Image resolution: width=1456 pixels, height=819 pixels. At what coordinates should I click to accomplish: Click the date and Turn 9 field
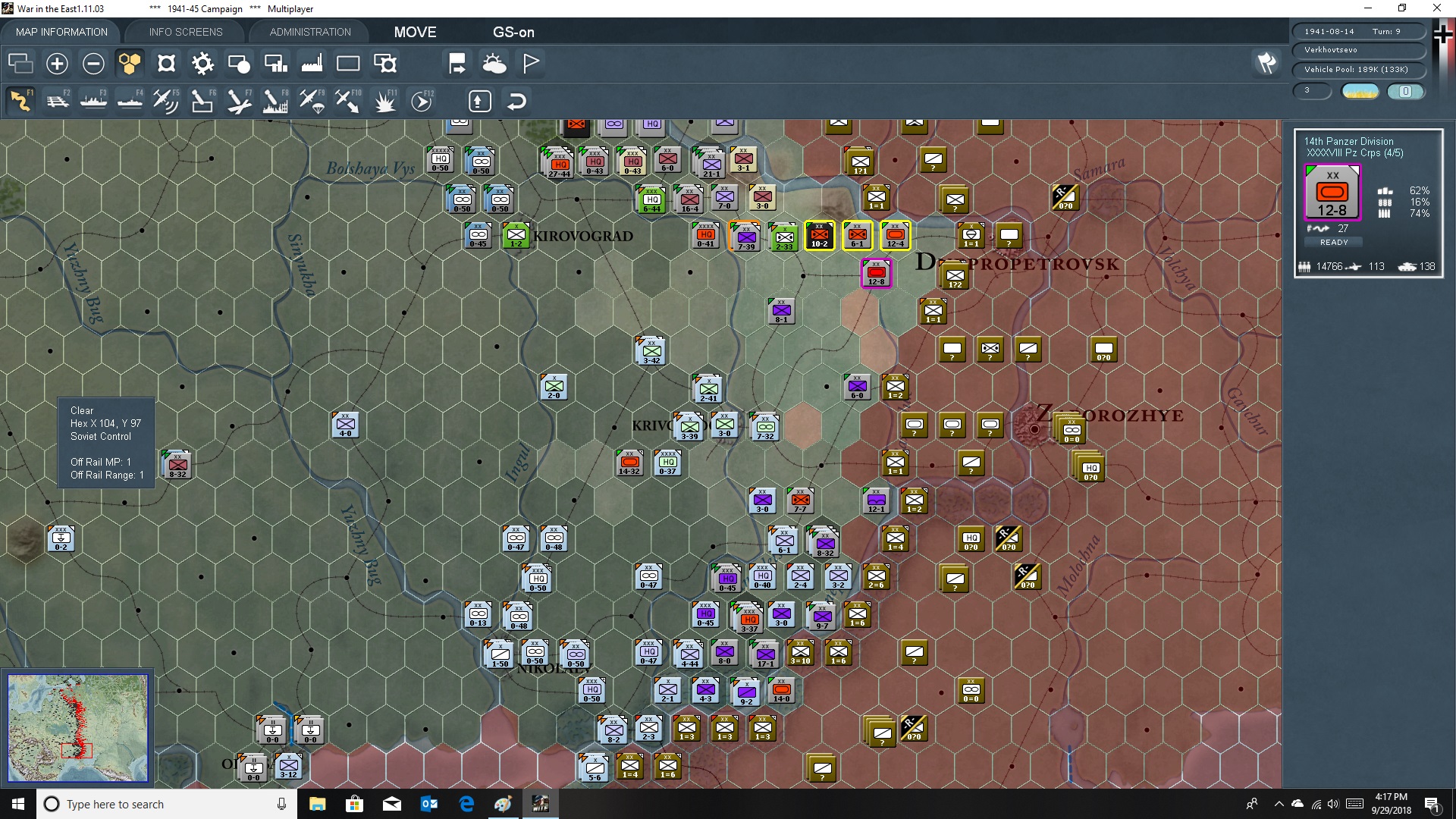tap(1357, 31)
